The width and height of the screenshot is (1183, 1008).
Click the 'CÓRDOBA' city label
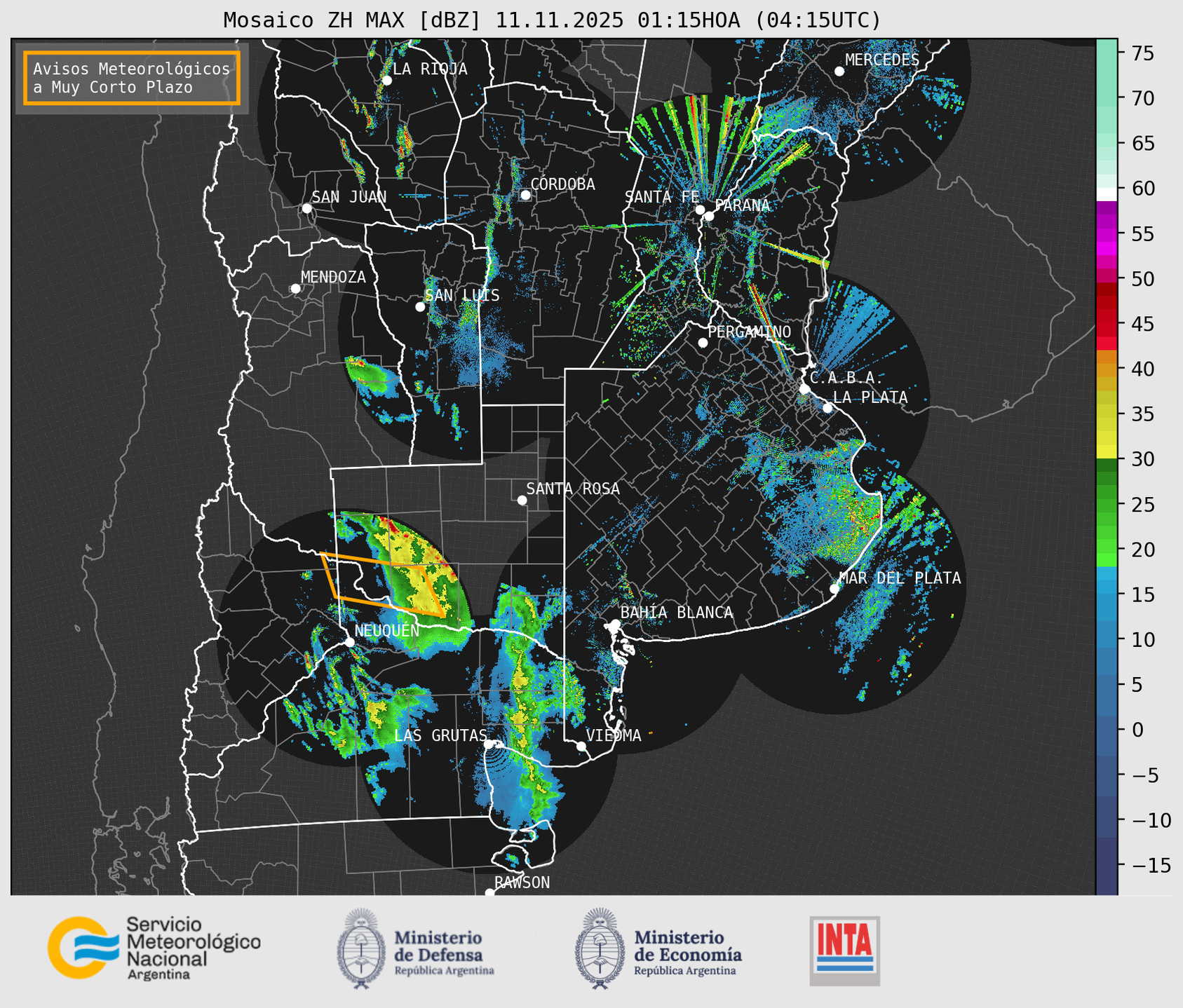562,184
